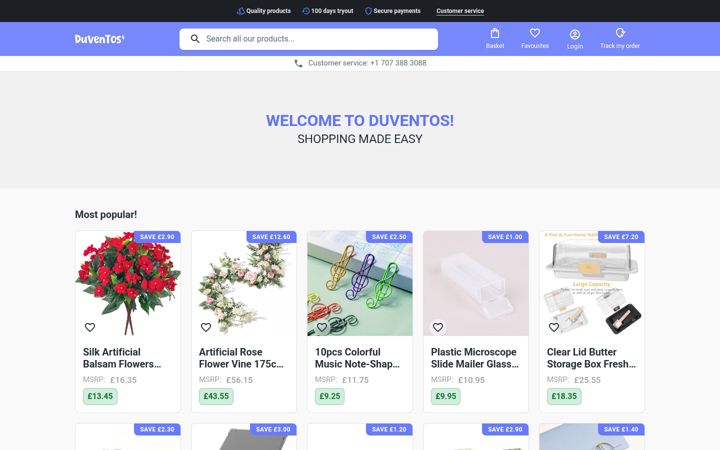Click the rose flower vine product image
Image resolution: width=720 pixels, height=450 pixels.
244,283
